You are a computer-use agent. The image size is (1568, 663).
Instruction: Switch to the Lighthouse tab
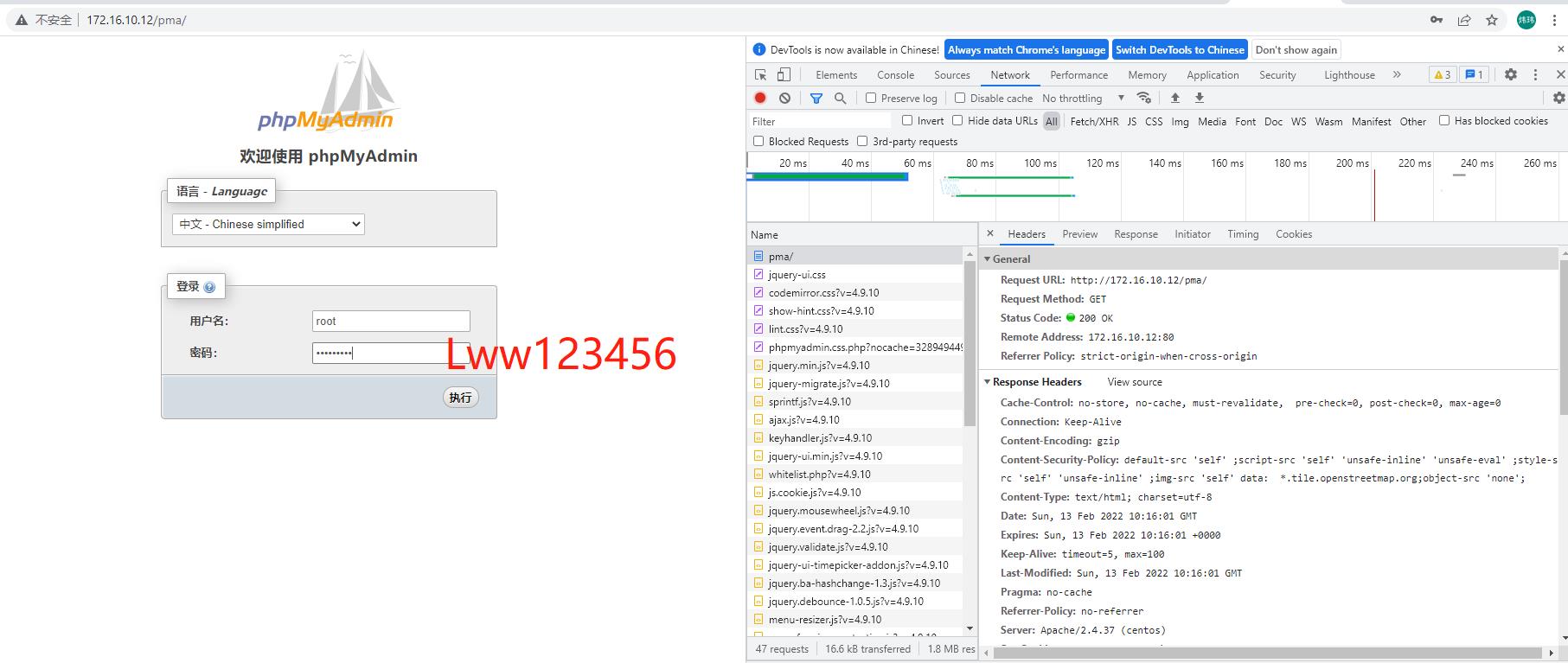pyautogui.click(x=1349, y=75)
